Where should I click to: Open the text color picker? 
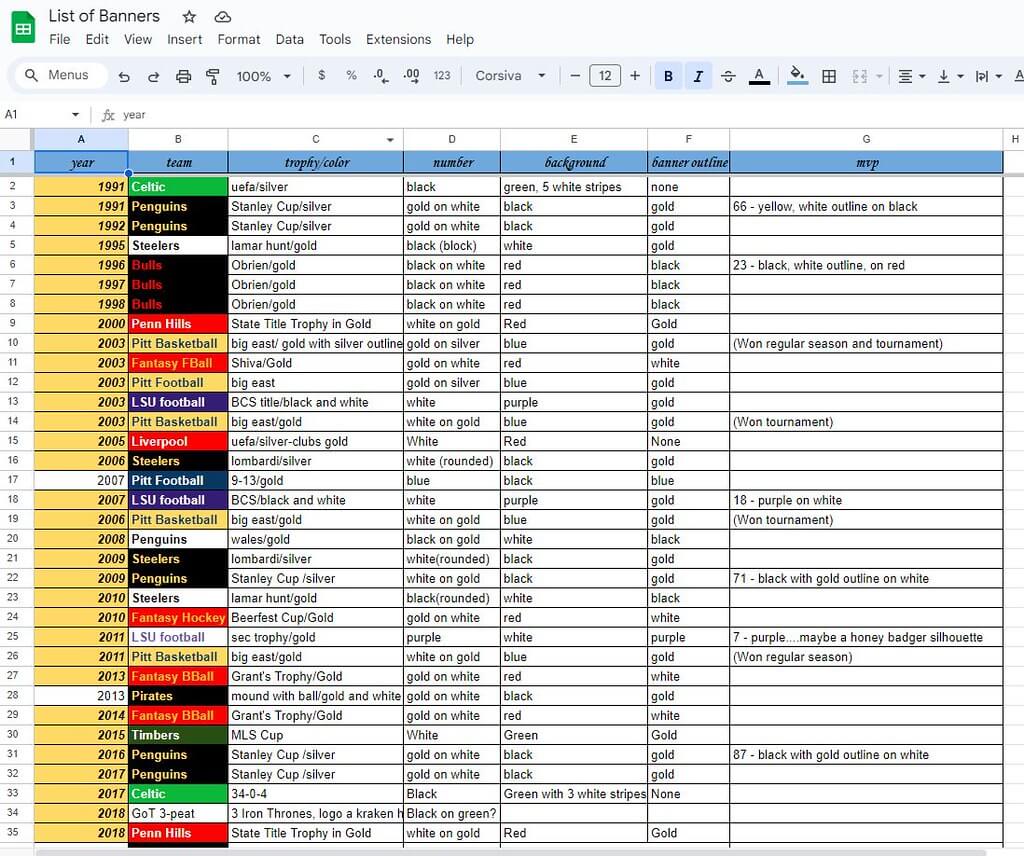(x=759, y=76)
